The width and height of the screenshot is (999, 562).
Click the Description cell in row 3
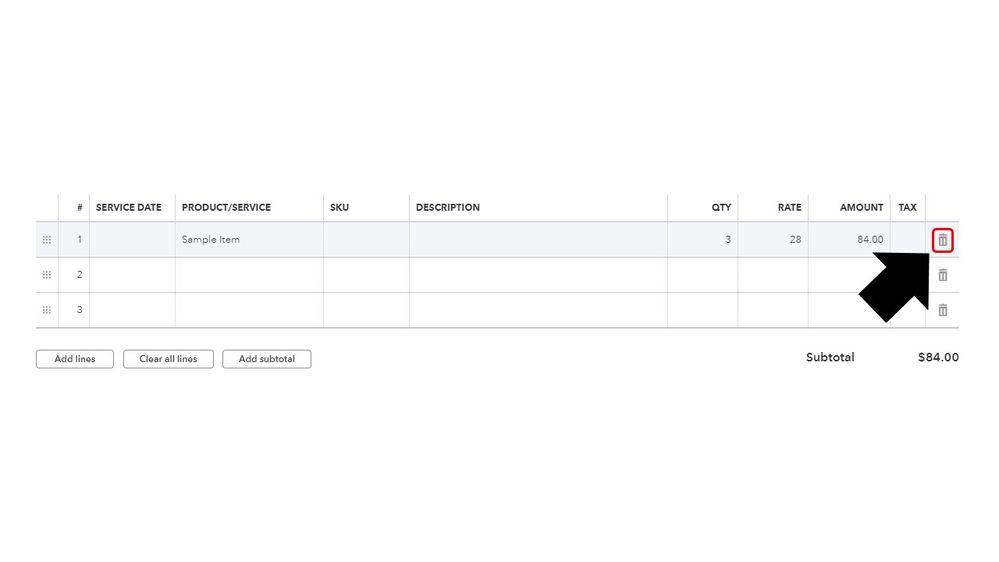538,310
